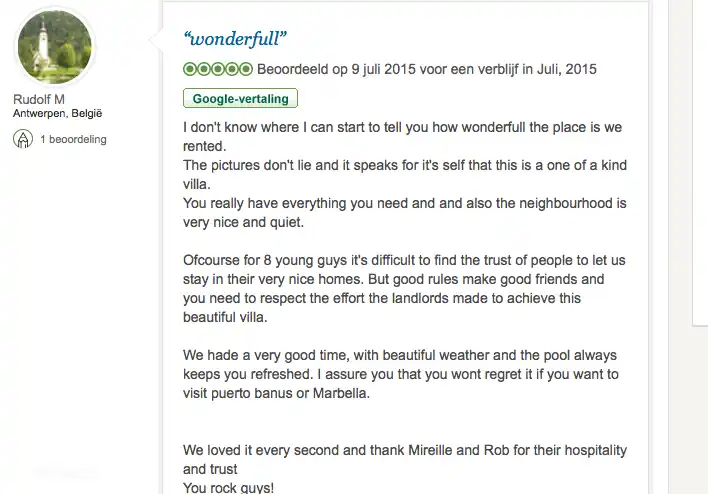
Task: Open the "1 beoordeling" count link
Action: (73, 140)
